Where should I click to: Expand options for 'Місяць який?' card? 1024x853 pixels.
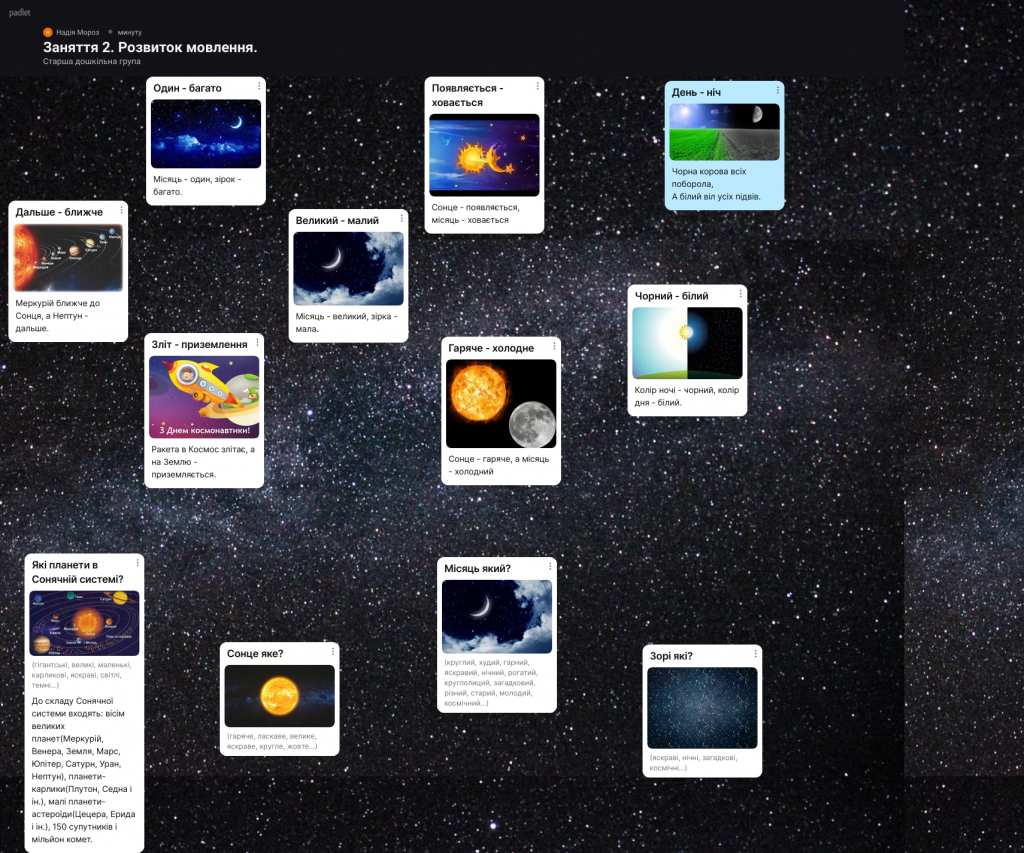click(549, 567)
